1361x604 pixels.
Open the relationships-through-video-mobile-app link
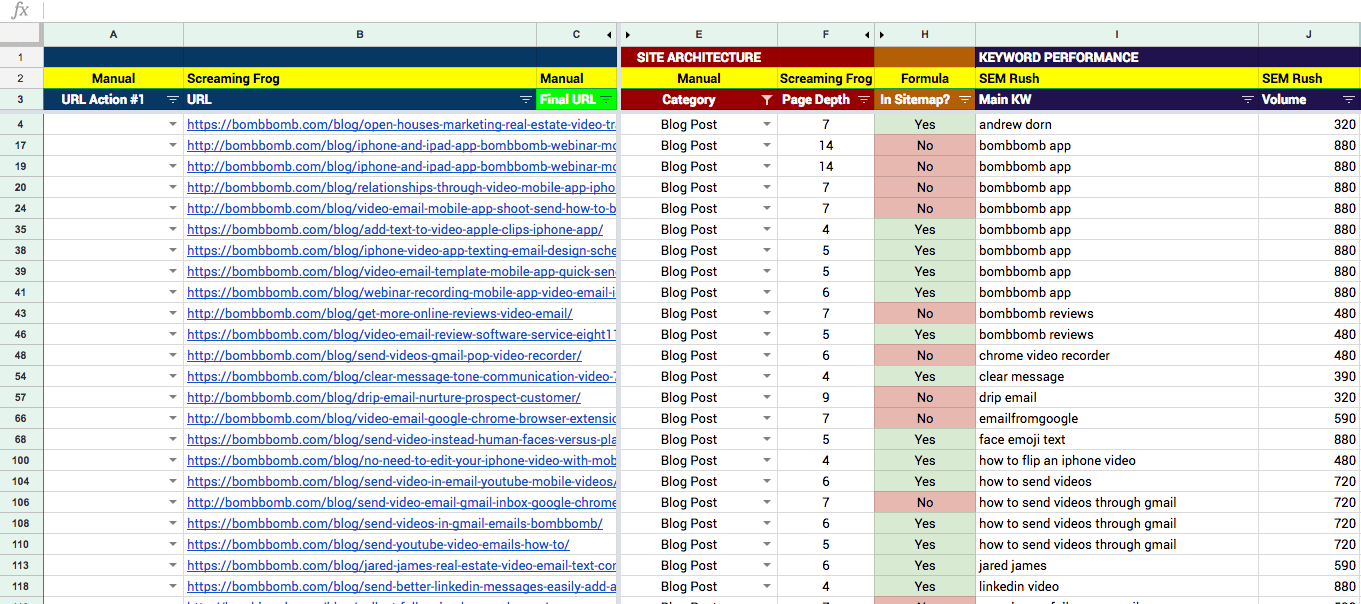click(401, 188)
